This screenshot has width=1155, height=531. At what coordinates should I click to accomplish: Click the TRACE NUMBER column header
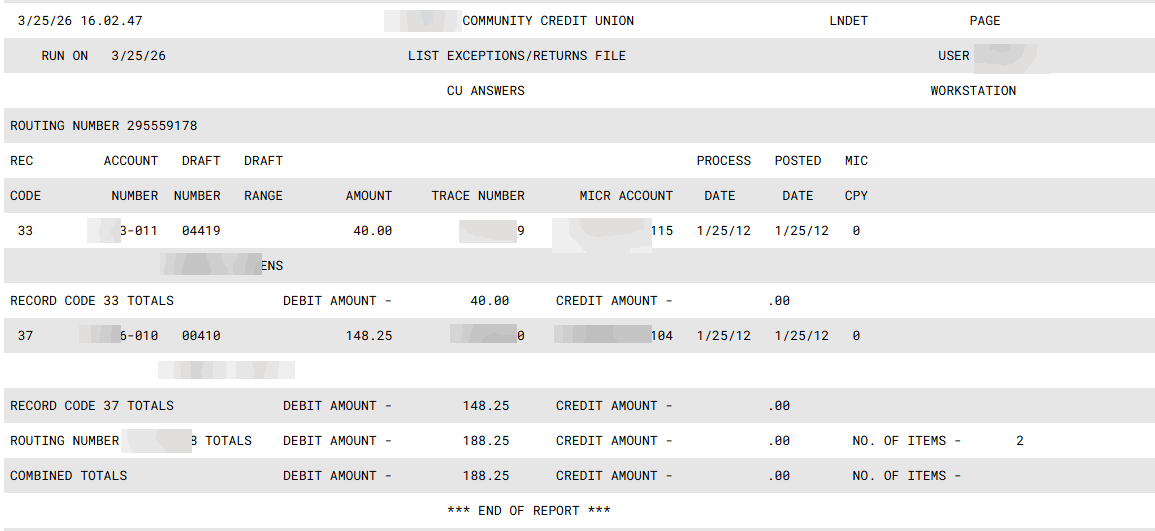[x=478, y=196]
